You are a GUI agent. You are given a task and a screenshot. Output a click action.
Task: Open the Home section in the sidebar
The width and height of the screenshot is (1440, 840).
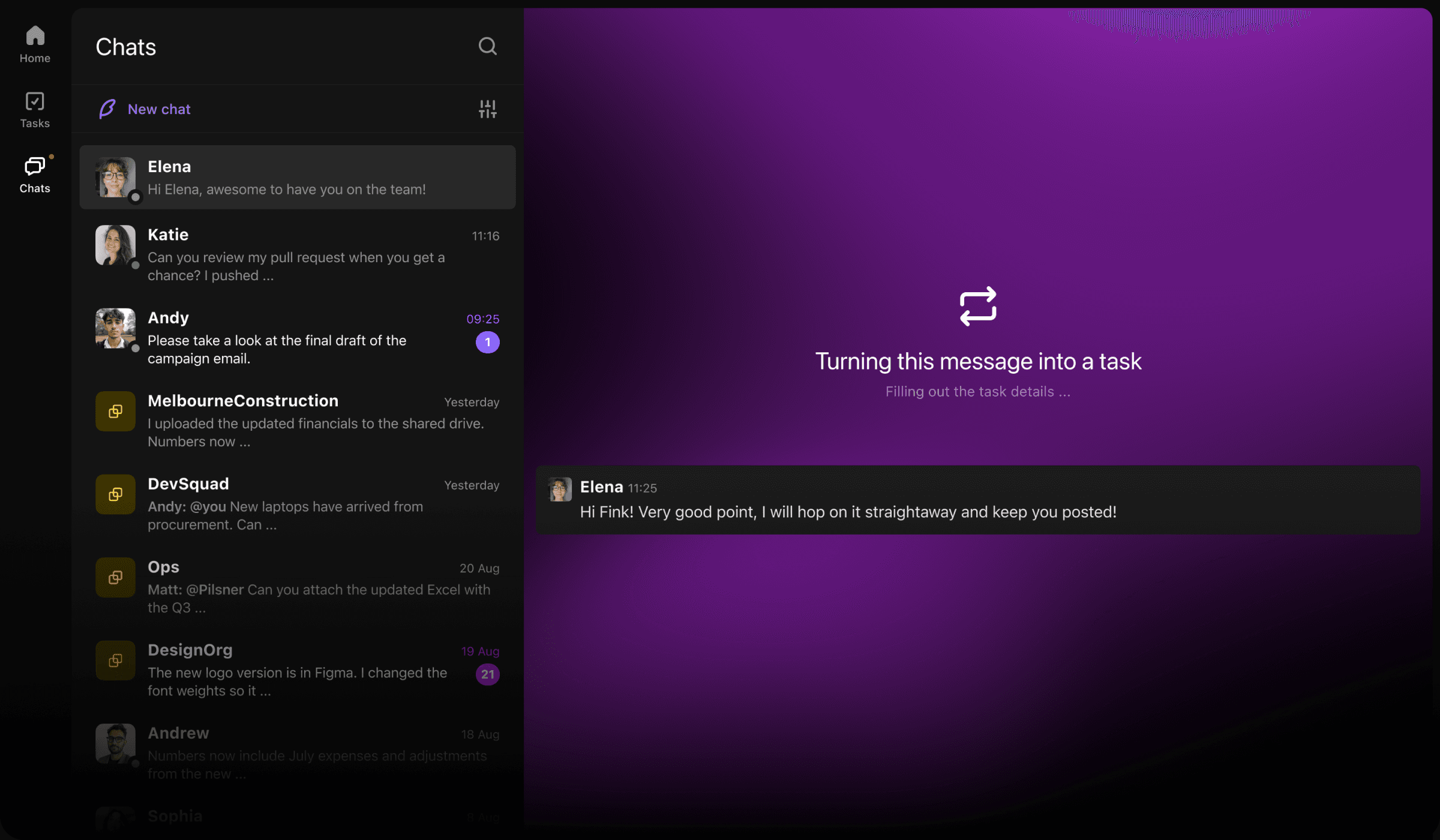(35, 43)
